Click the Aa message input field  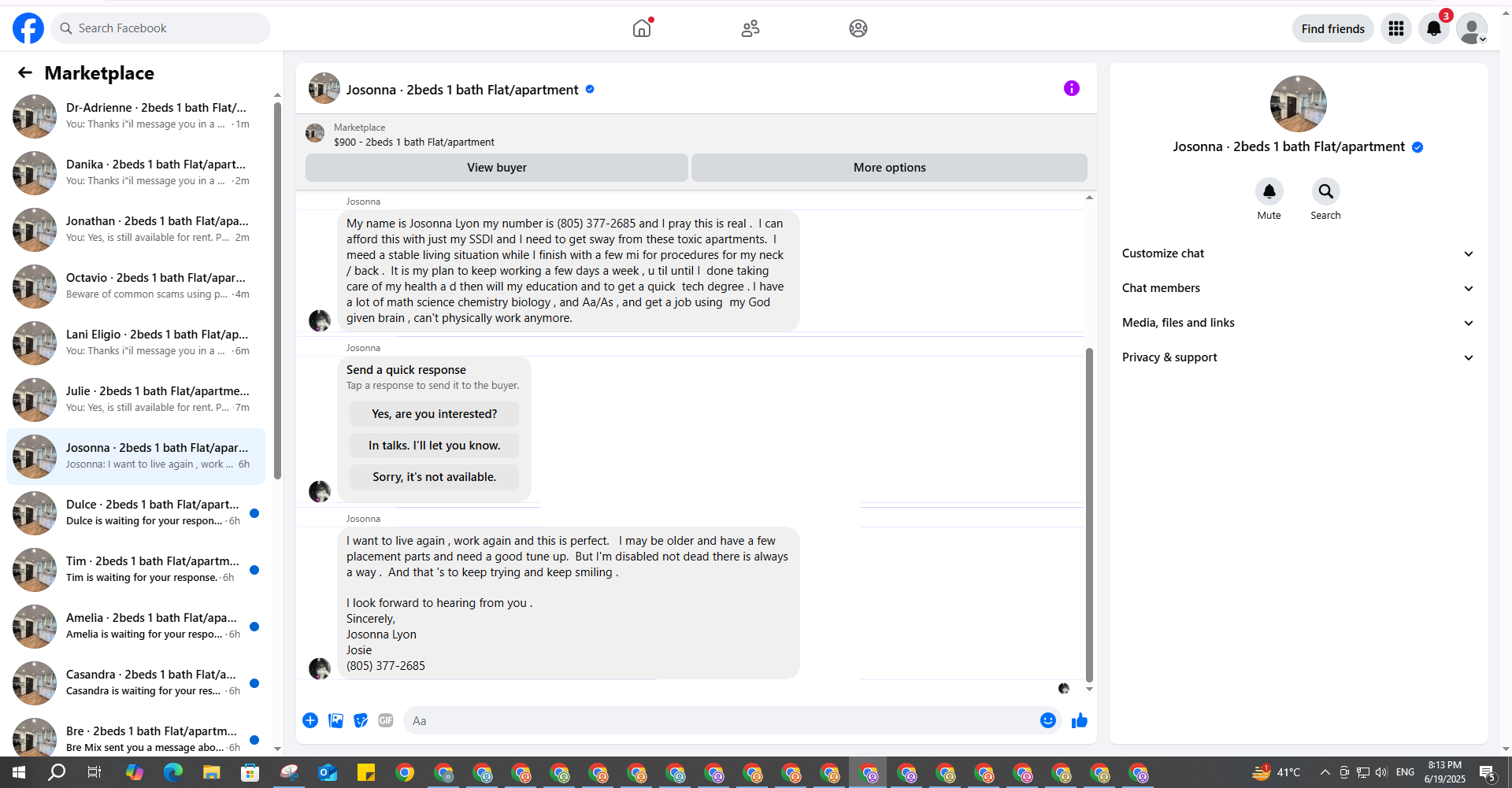pyautogui.click(x=720, y=720)
